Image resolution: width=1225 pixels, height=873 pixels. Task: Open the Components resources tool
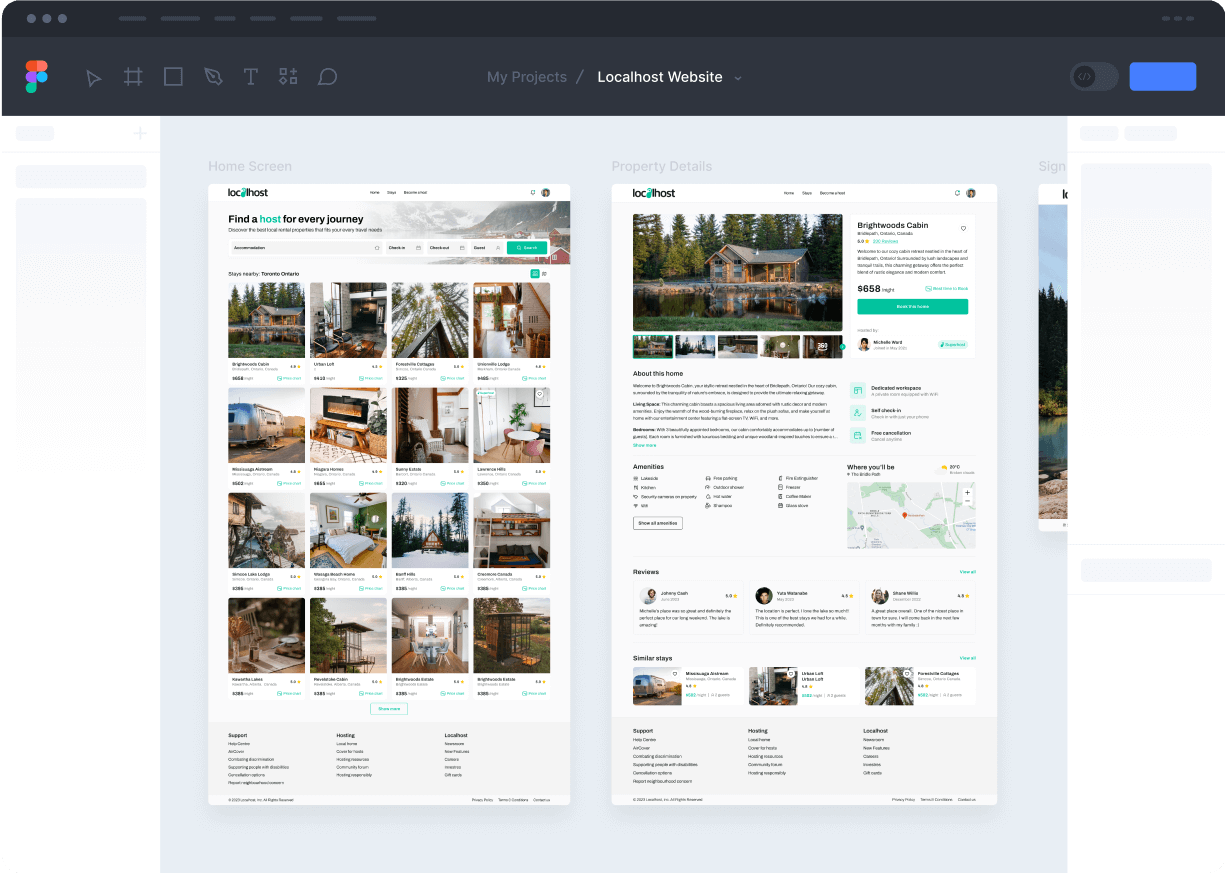288,77
